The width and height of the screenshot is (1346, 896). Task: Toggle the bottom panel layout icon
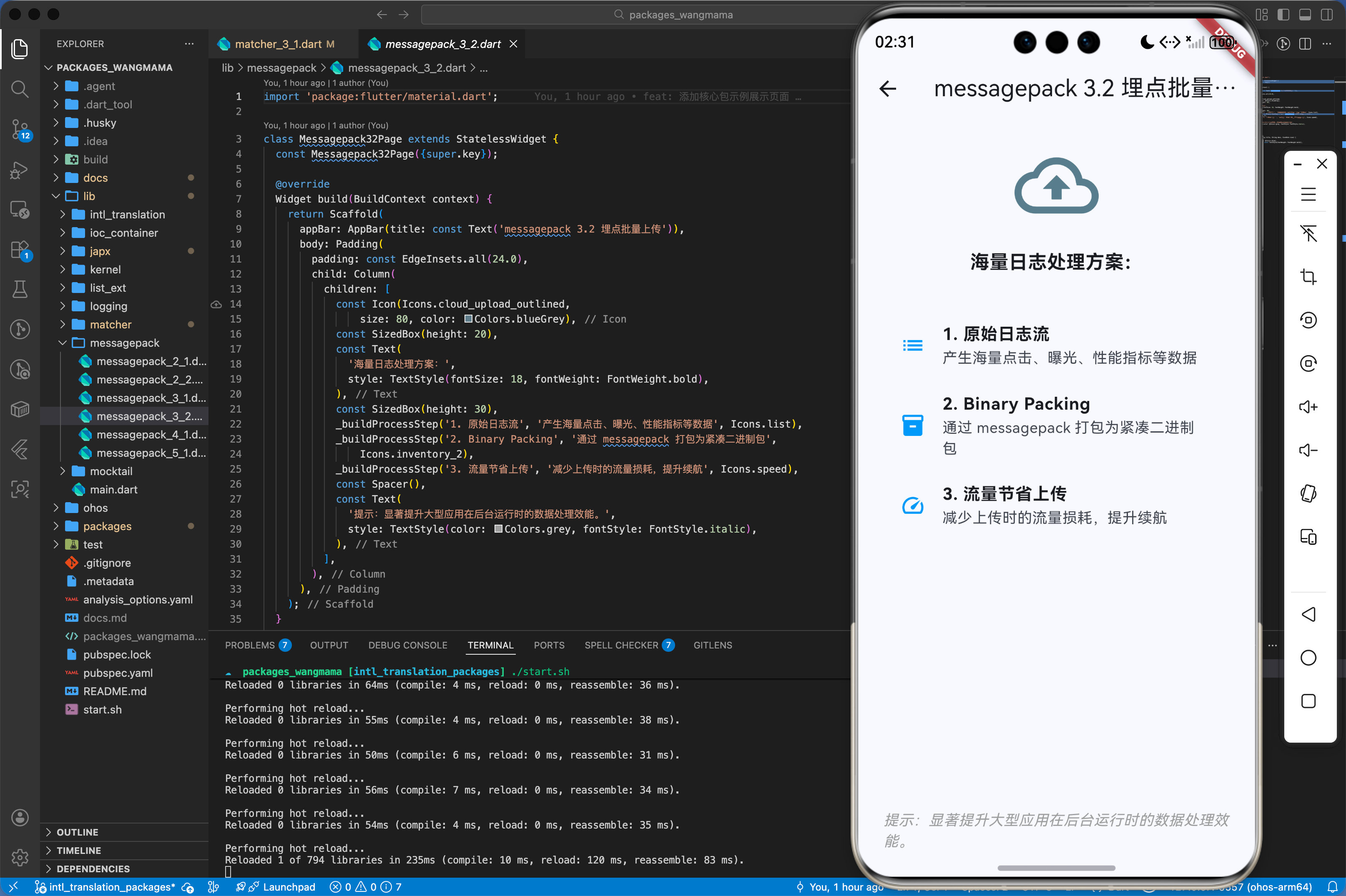(1305, 14)
